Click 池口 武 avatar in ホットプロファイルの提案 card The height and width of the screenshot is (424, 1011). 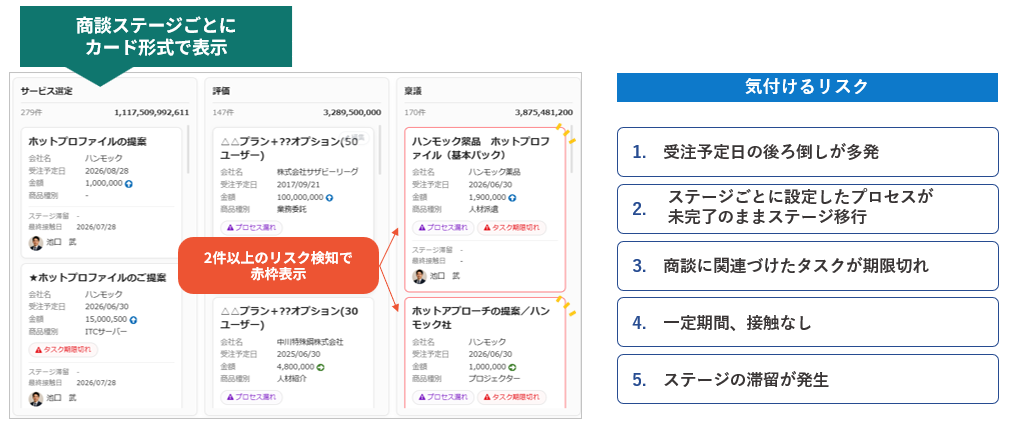36,243
